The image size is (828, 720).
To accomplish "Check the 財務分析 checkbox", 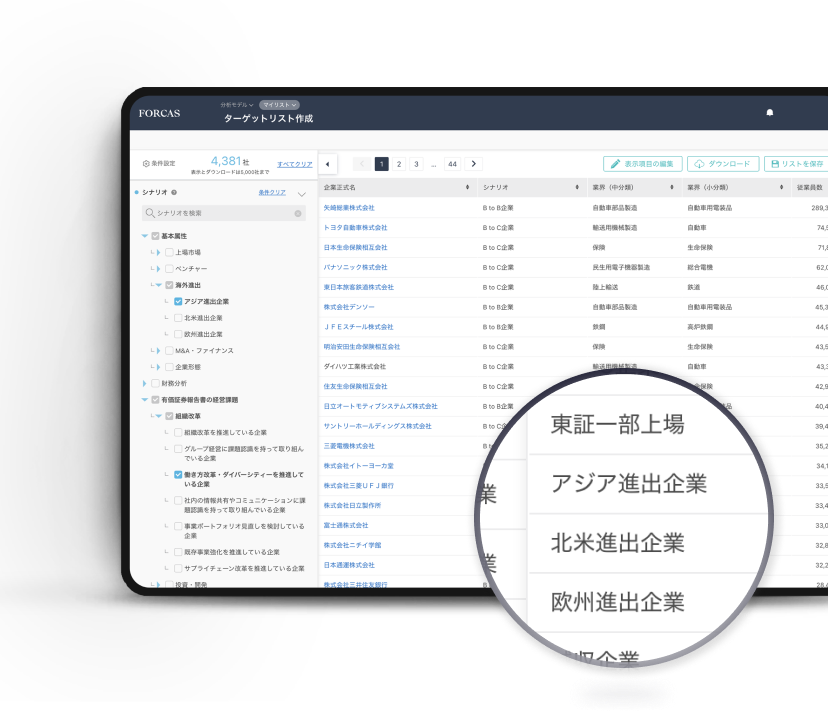I will pyautogui.click(x=155, y=384).
